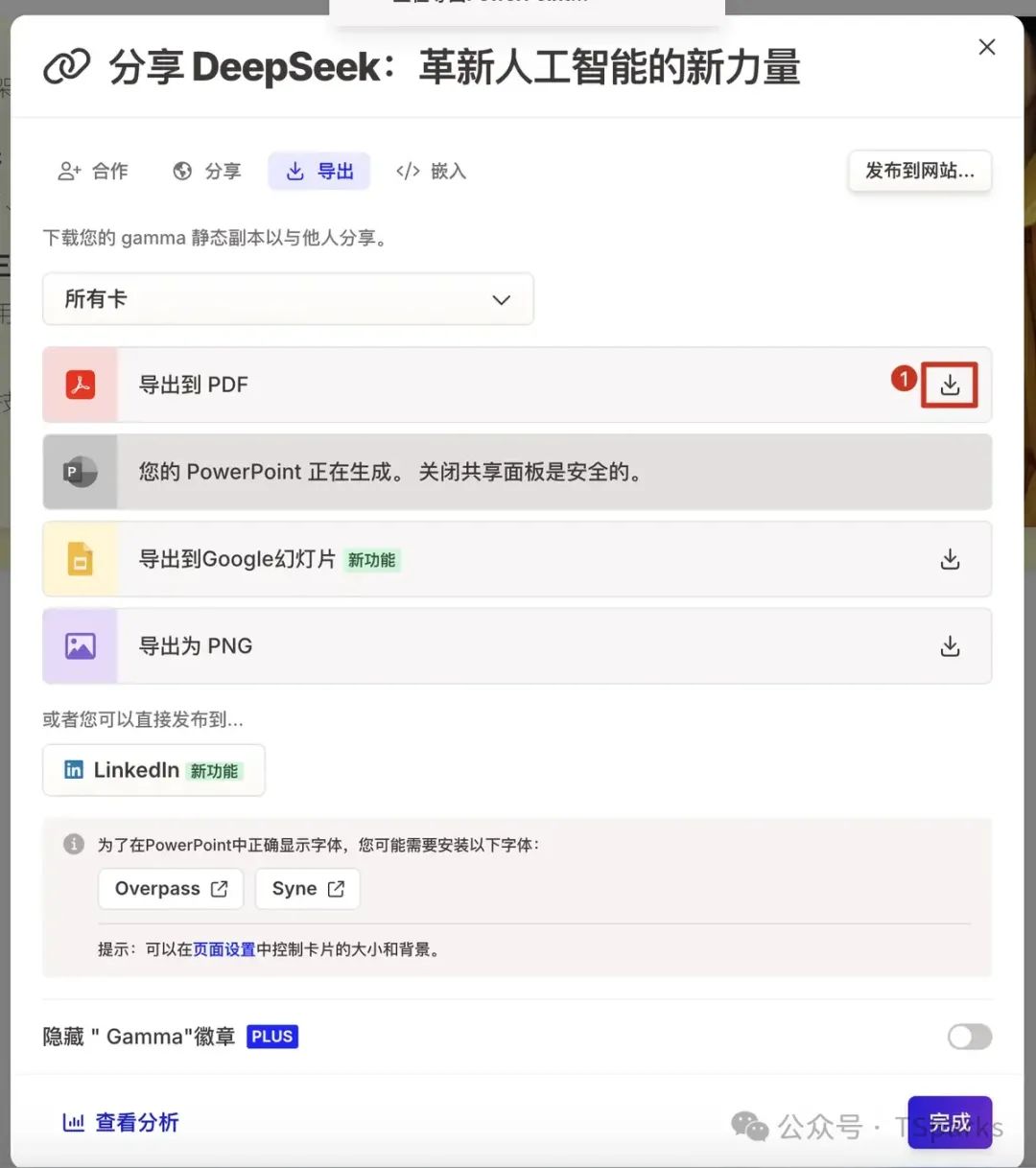This screenshot has width=1036, height=1168.
Task: Select the 导出到 PDF row
Action: tap(517, 385)
